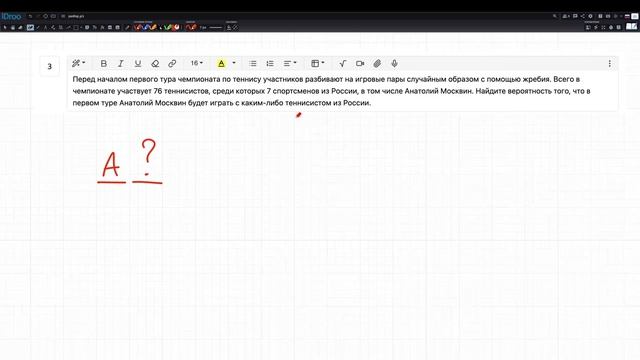Open the text styles magic wand dropdown
This screenshot has height=360, width=640.
pyautogui.click(x=78, y=63)
